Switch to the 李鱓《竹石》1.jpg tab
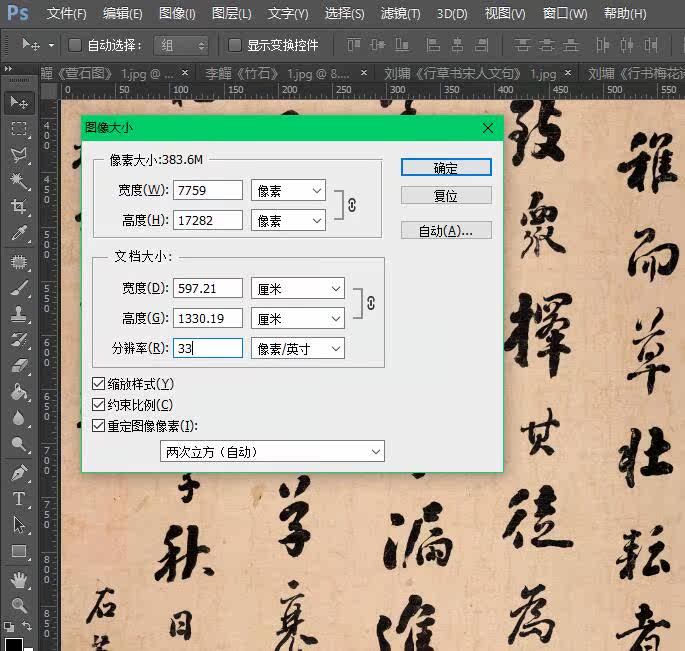The height and width of the screenshot is (651, 685). 277,73
